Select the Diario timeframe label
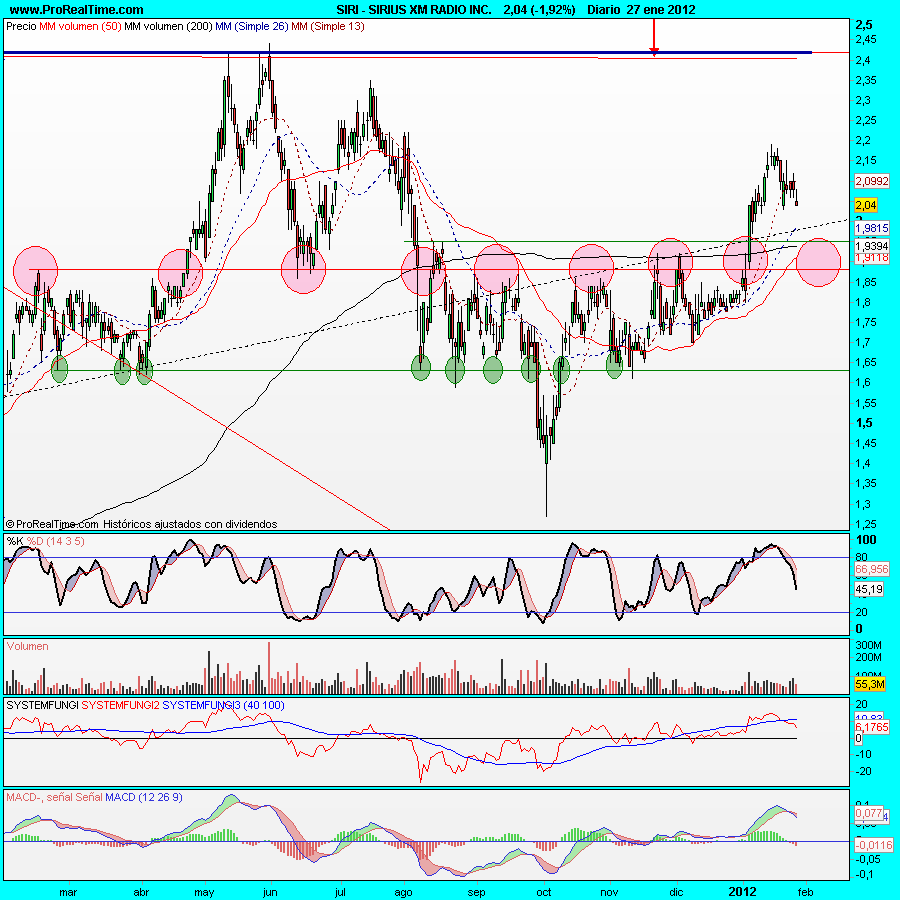The image size is (900, 900). 603,9
